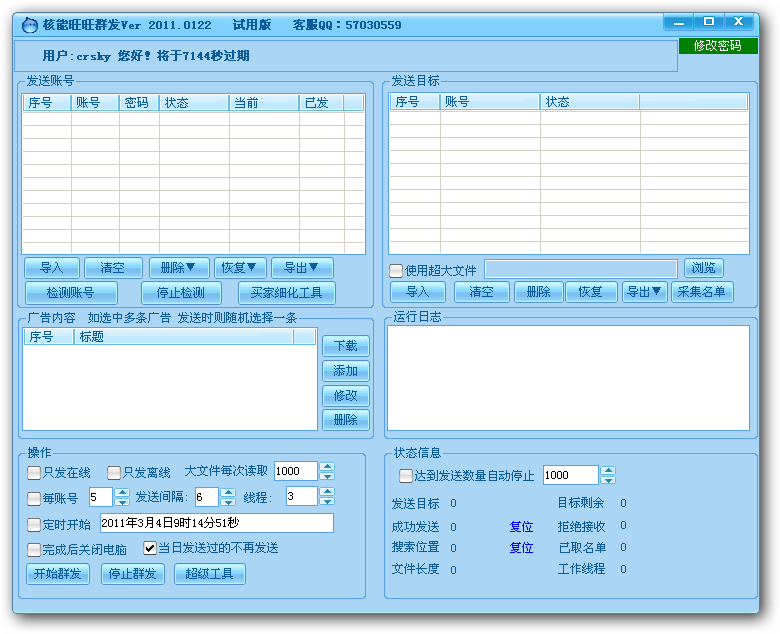Click 检测账号 button
The width and height of the screenshot is (780, 634).
pyautogui.click(x=71, y=292)
